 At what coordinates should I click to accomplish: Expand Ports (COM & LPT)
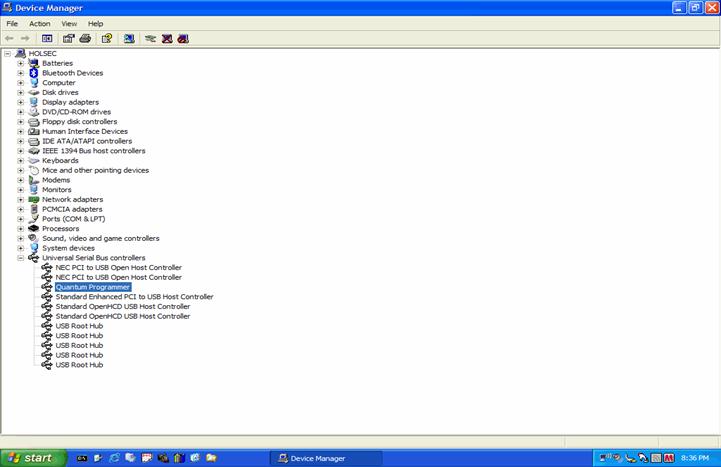20,219
